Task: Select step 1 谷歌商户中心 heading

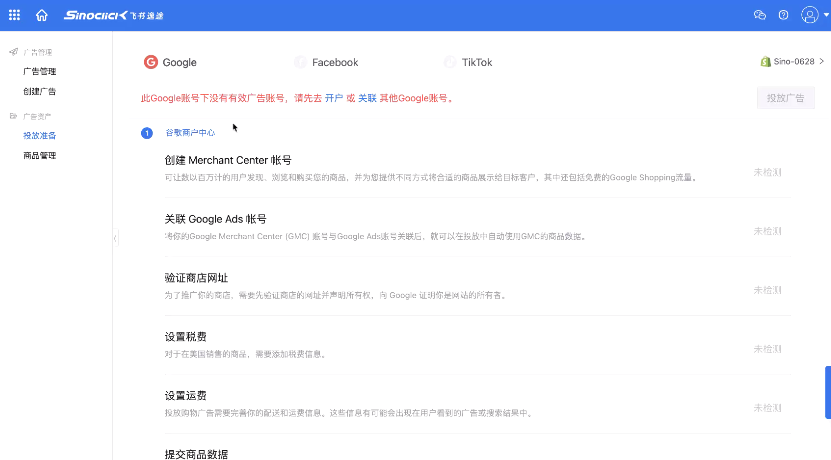Action: coord(190,132)
